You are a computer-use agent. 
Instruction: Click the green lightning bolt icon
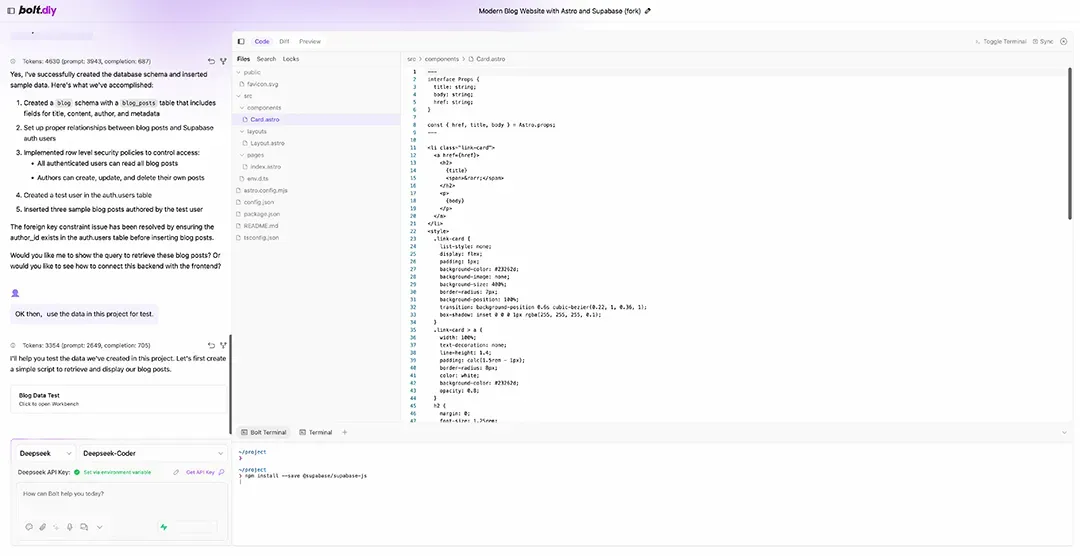pyautogui.click(x=164, y=527)
